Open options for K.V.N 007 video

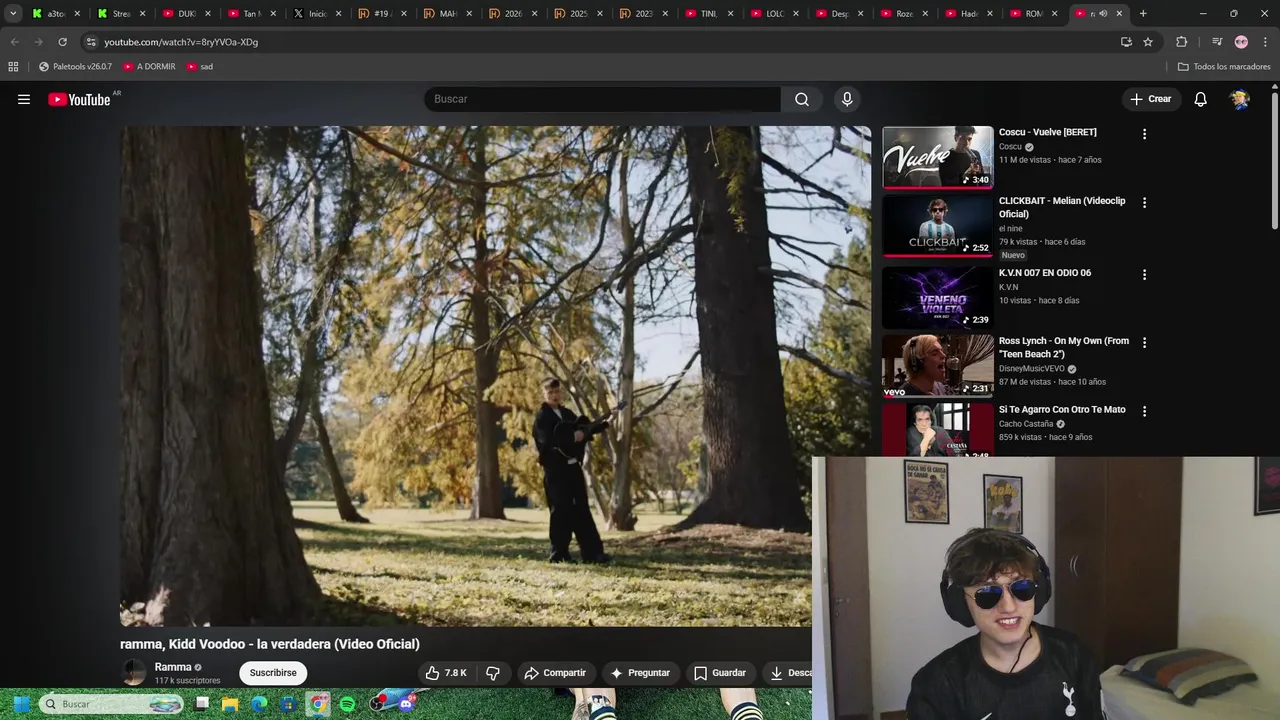[x=1144, y=274]
